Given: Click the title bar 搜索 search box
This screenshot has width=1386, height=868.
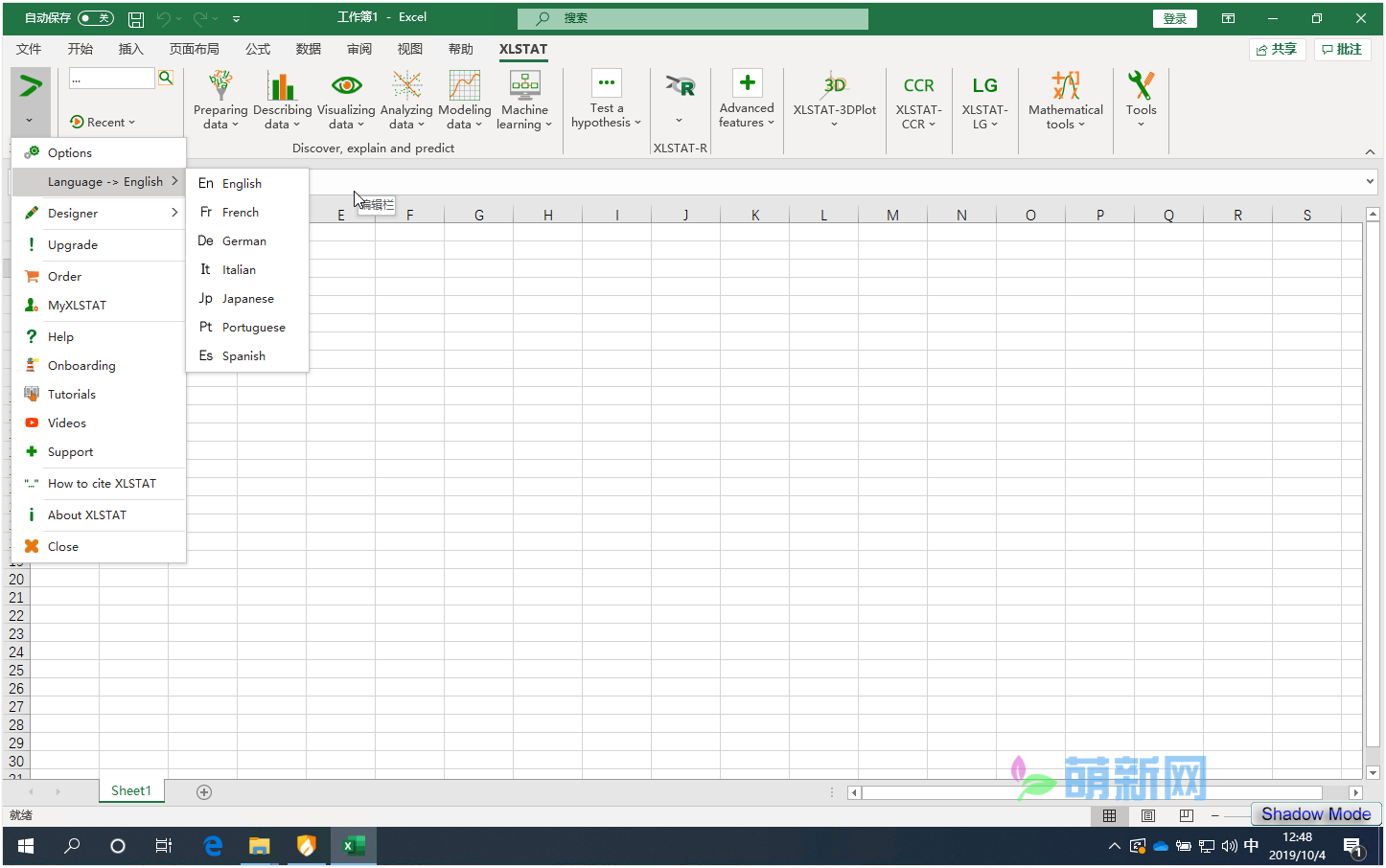Looking at the screenshot, I should click(692, 18).
